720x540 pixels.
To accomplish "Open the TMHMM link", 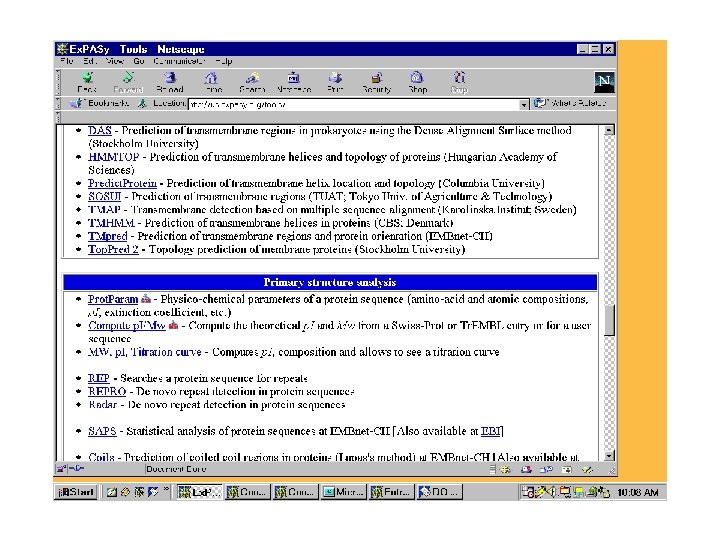I will tap(111, 223).
